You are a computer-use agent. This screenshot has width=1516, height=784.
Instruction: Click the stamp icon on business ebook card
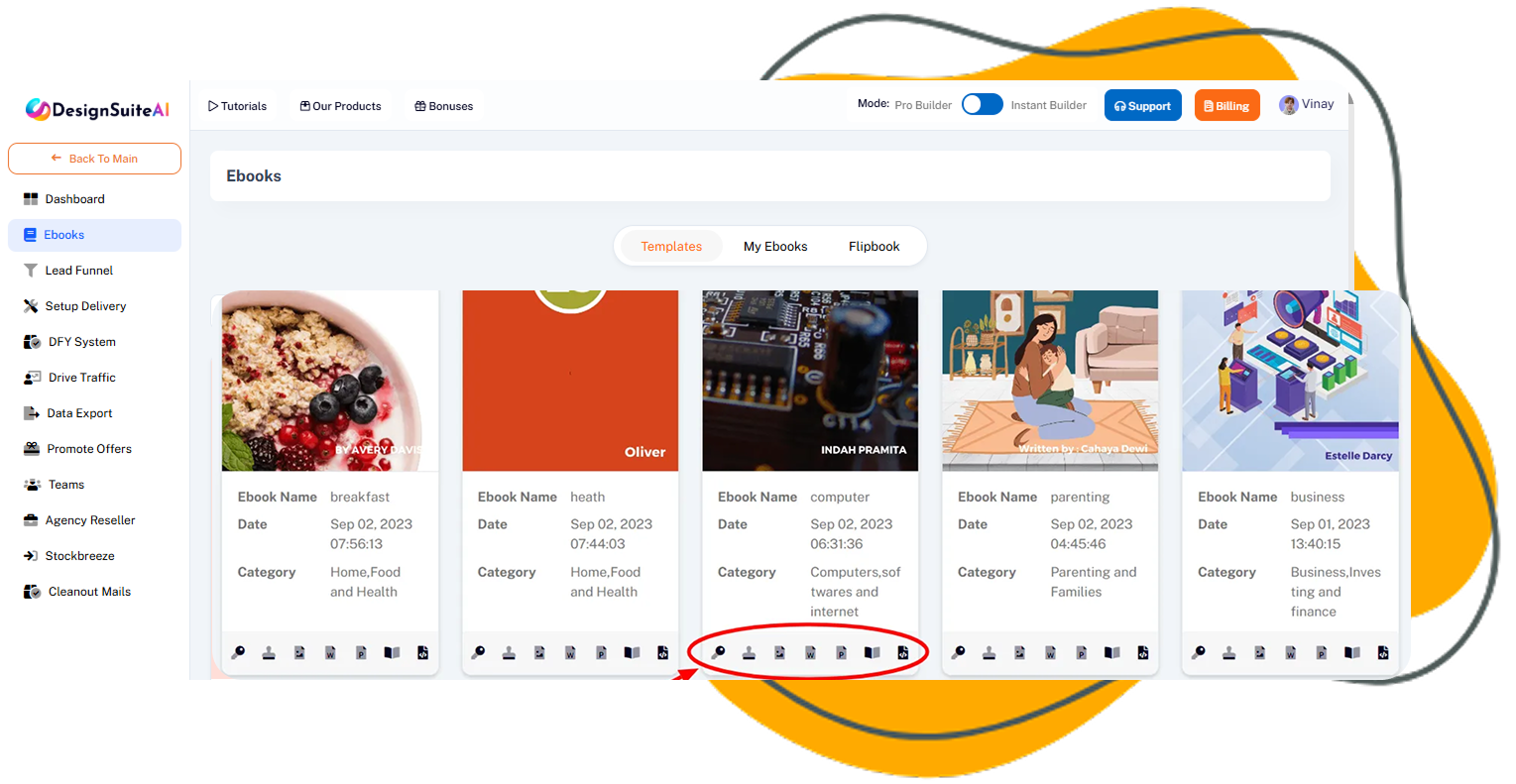(x=1228, y=652)
